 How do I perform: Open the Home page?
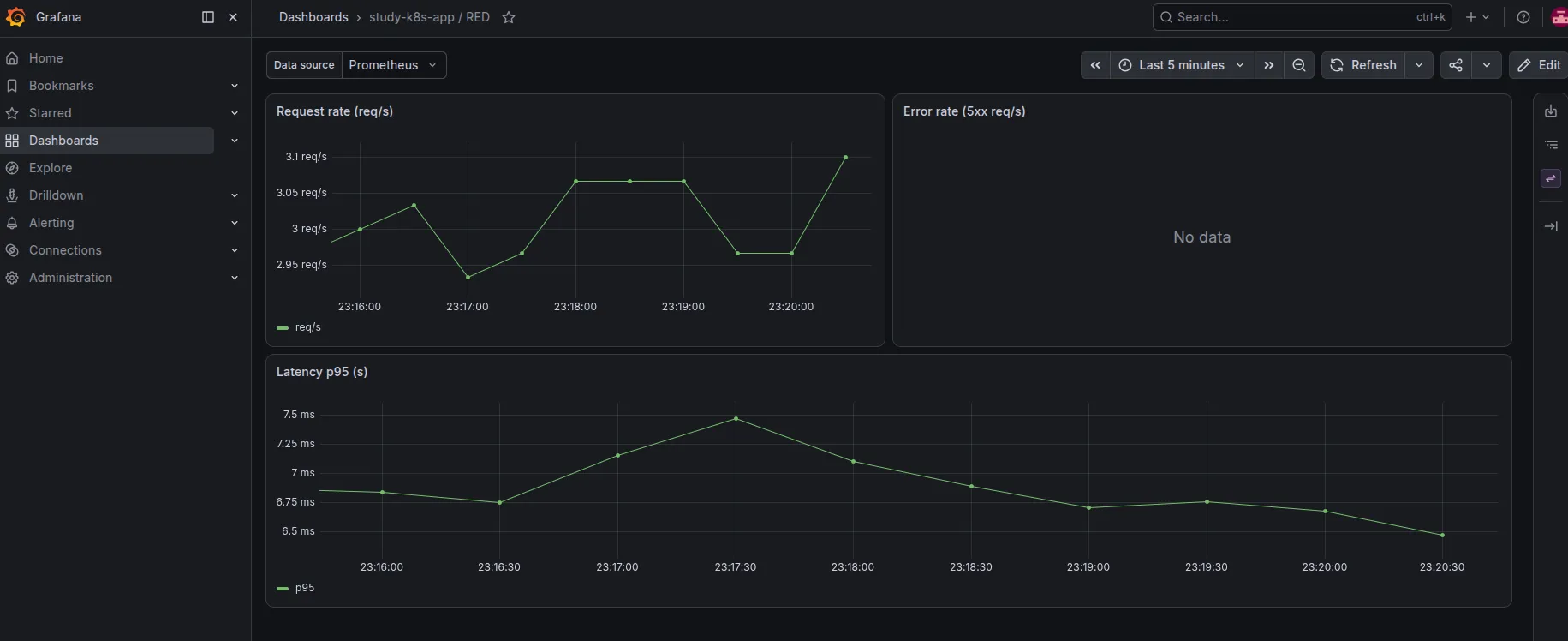point(46,58)
